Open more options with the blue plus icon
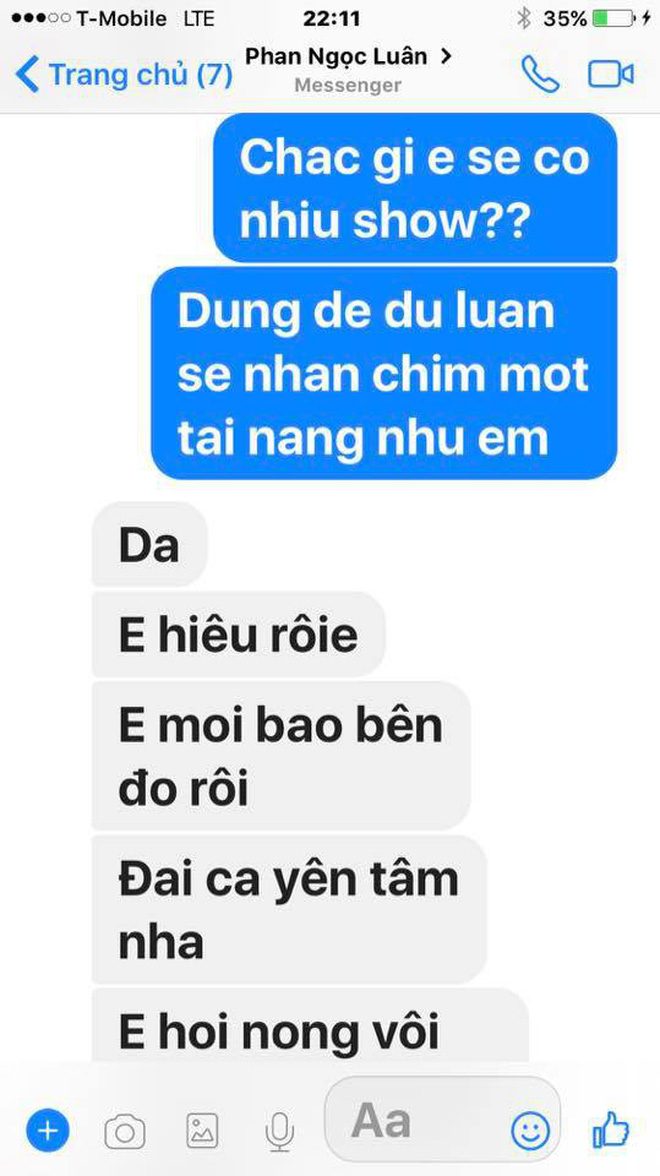This screenshot has width=660, height=1176. pos(47,1130)
